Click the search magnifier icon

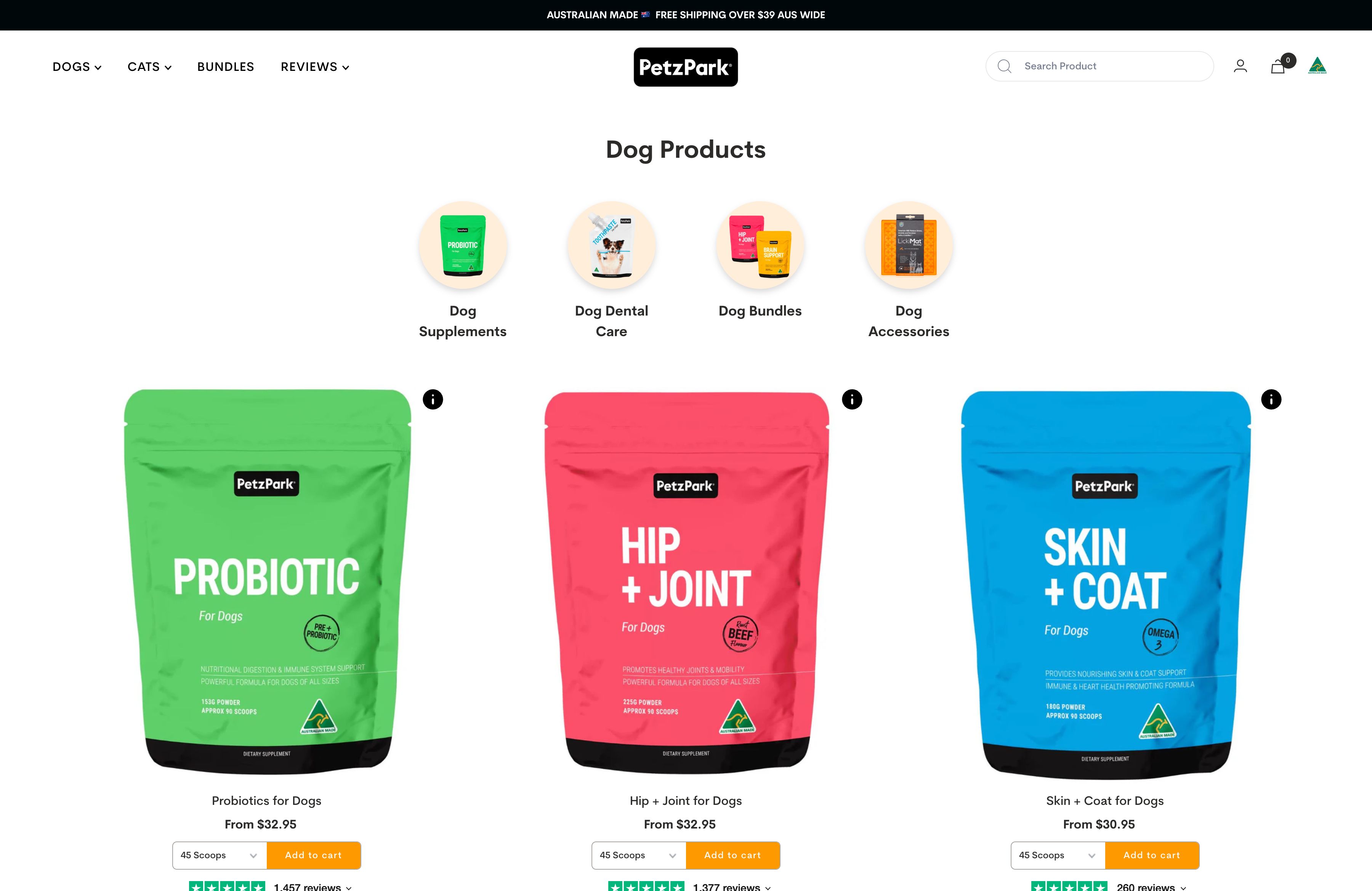pyautogui.click(x=1004, y=66)
